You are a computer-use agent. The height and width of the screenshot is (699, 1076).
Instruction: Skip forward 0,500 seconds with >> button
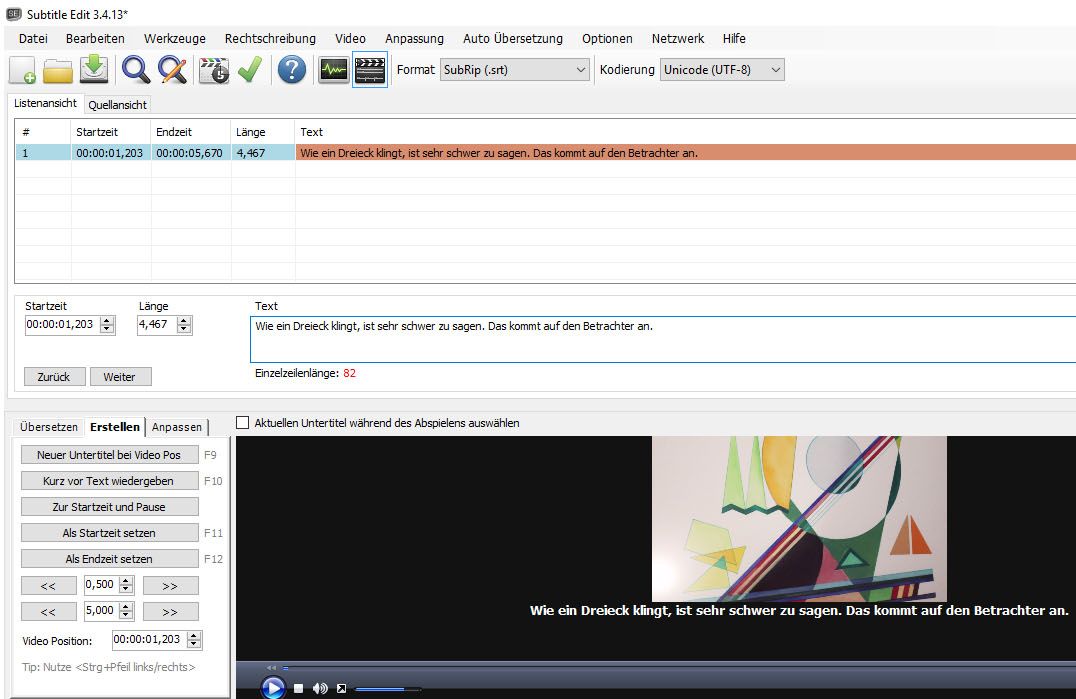(x=171, y=586)
